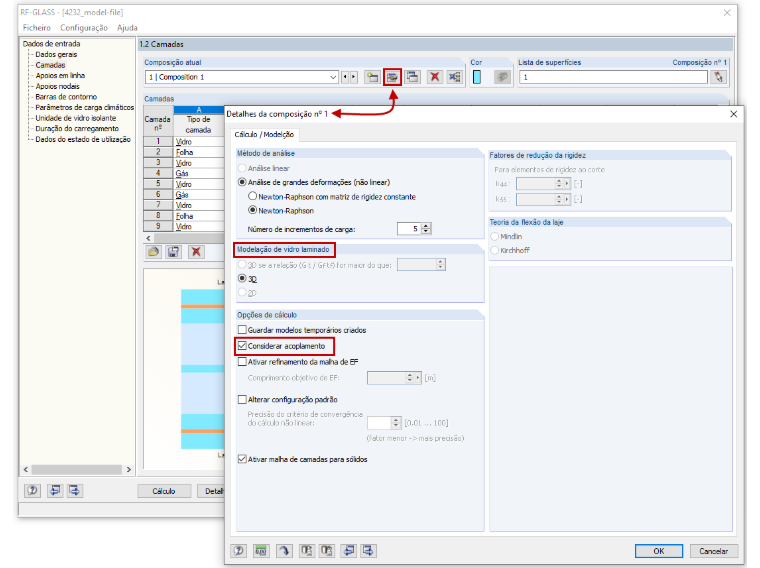Screen dimensions: 760x568
Task: Select Análise de grandes deformações radio button
Action: tap(242, 182)
